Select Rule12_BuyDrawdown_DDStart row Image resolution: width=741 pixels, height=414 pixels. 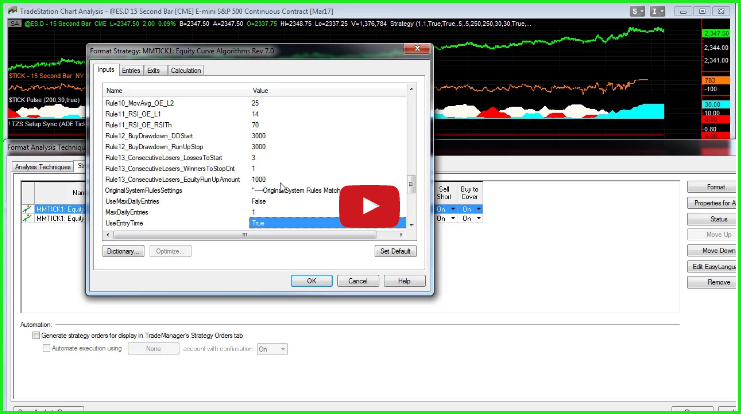click(x=254, y=136)
